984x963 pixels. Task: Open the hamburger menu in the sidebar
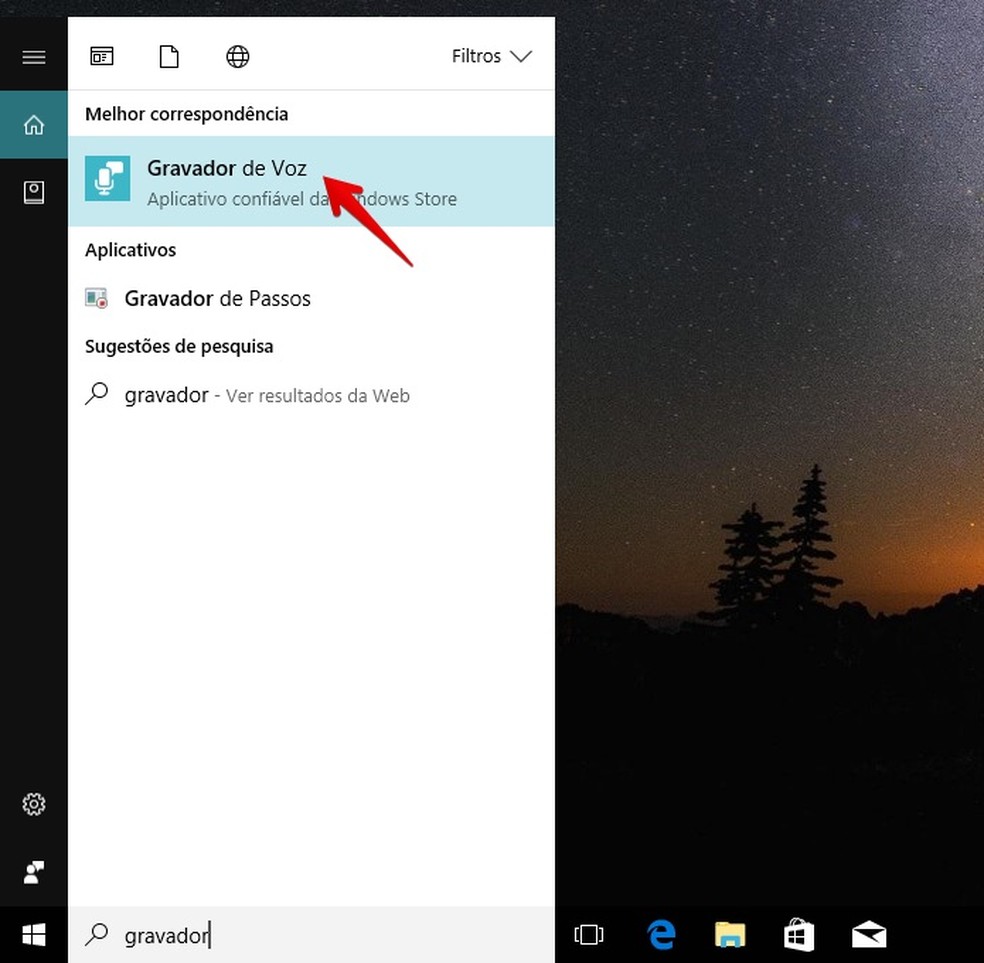(x=33, y=56)
